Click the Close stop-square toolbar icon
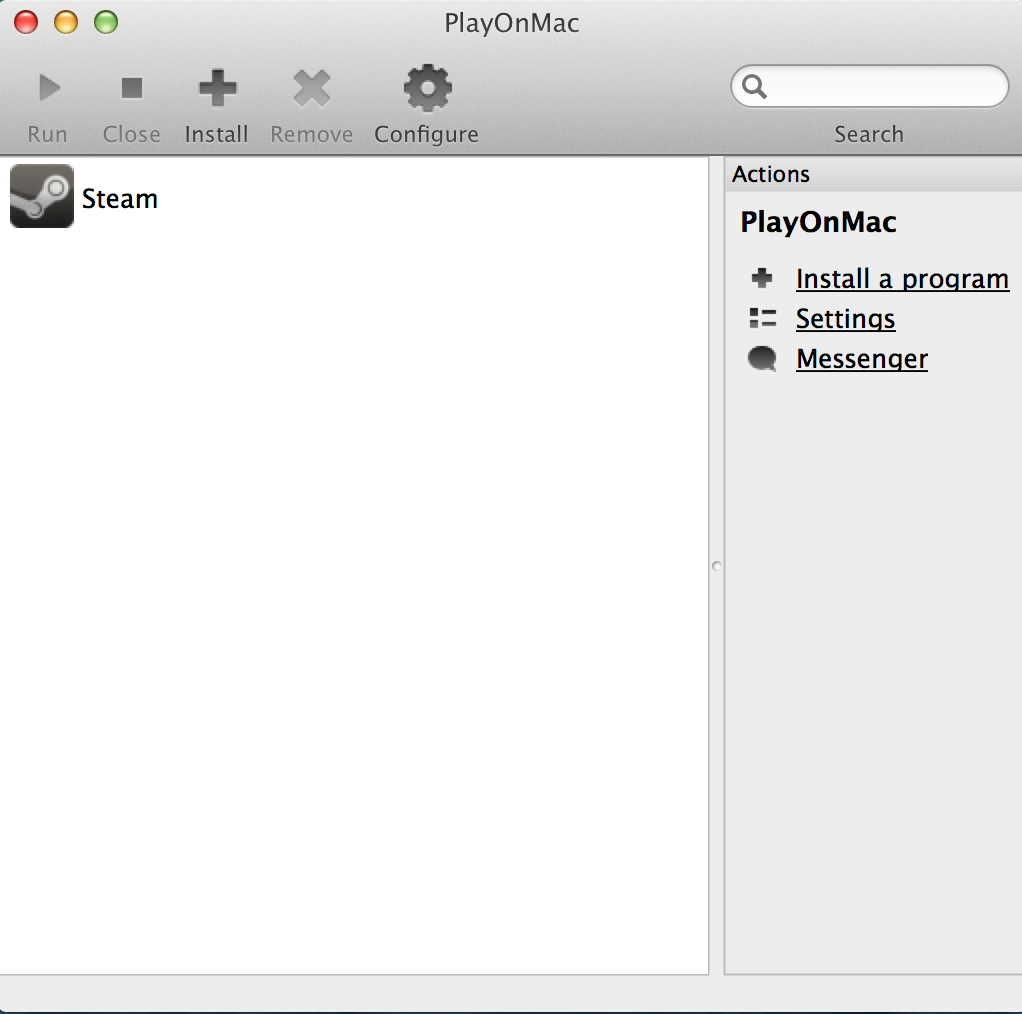 click(132, 87)
